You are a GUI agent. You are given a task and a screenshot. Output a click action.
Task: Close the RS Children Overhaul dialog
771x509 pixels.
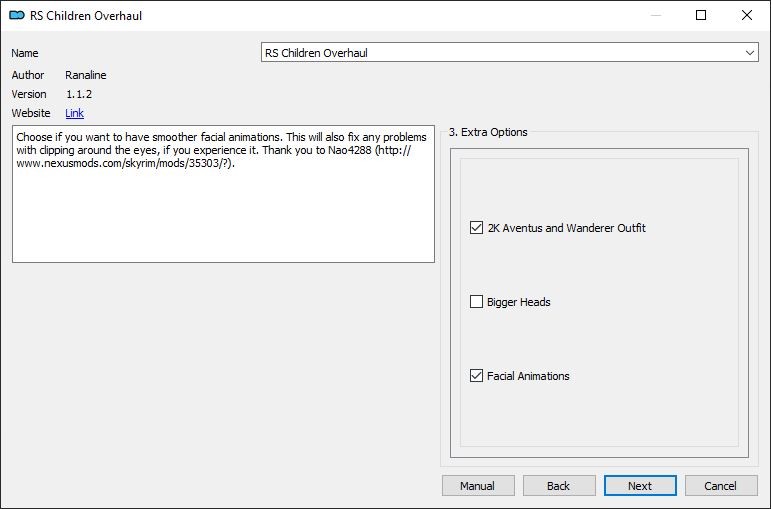(746, 15)
